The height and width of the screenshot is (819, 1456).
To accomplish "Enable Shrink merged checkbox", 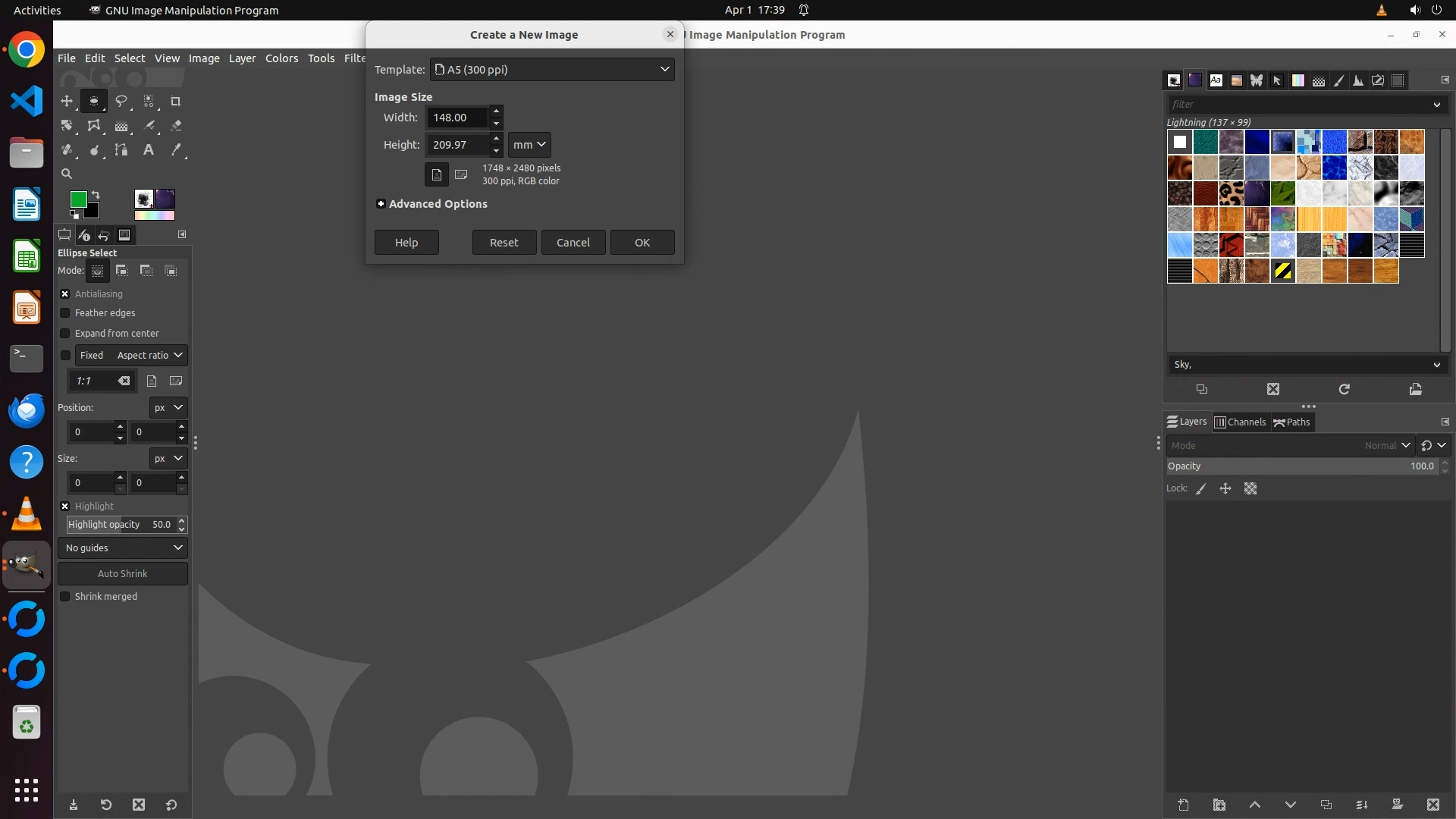I will [x=65, y=597].
